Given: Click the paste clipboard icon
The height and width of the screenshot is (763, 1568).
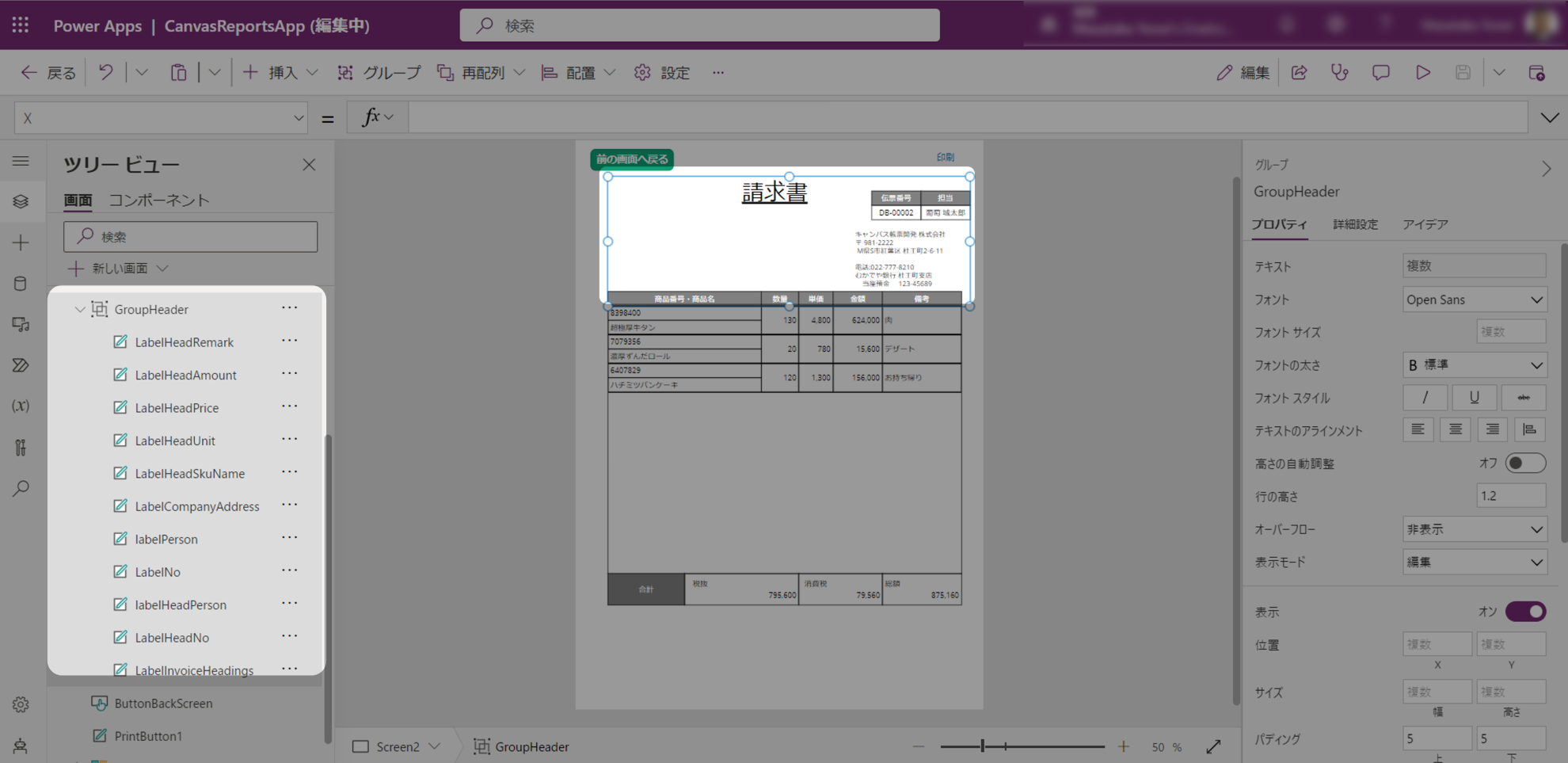Looking at the screenshot, I should (178, 73).
